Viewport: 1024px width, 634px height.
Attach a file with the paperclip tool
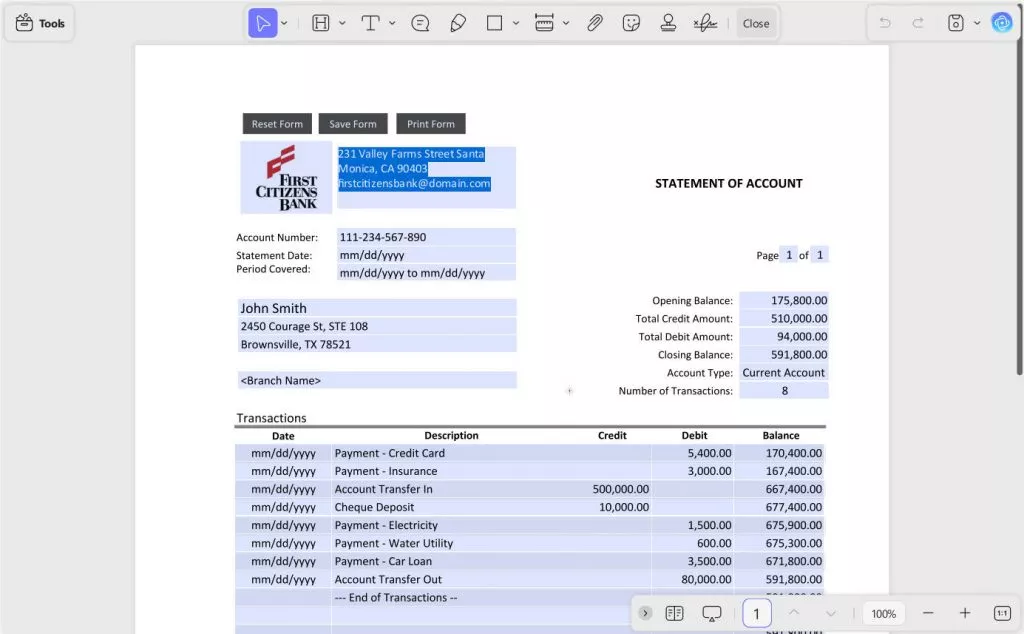click(594, 22)
